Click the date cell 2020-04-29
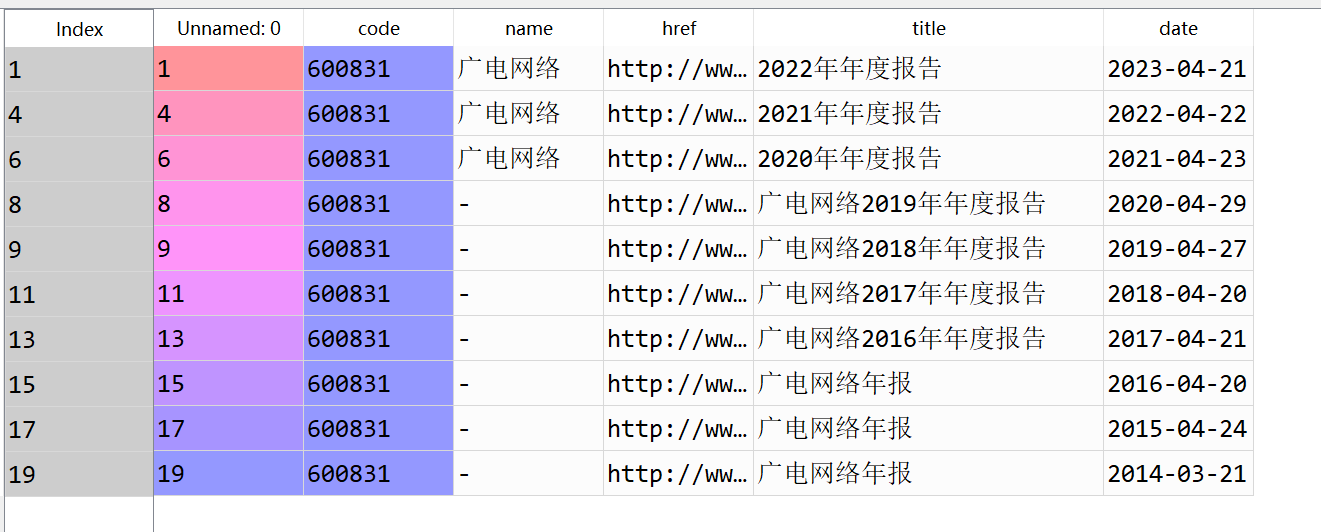This screenshot has height=532, width=1321. [x=1179, y=204]
